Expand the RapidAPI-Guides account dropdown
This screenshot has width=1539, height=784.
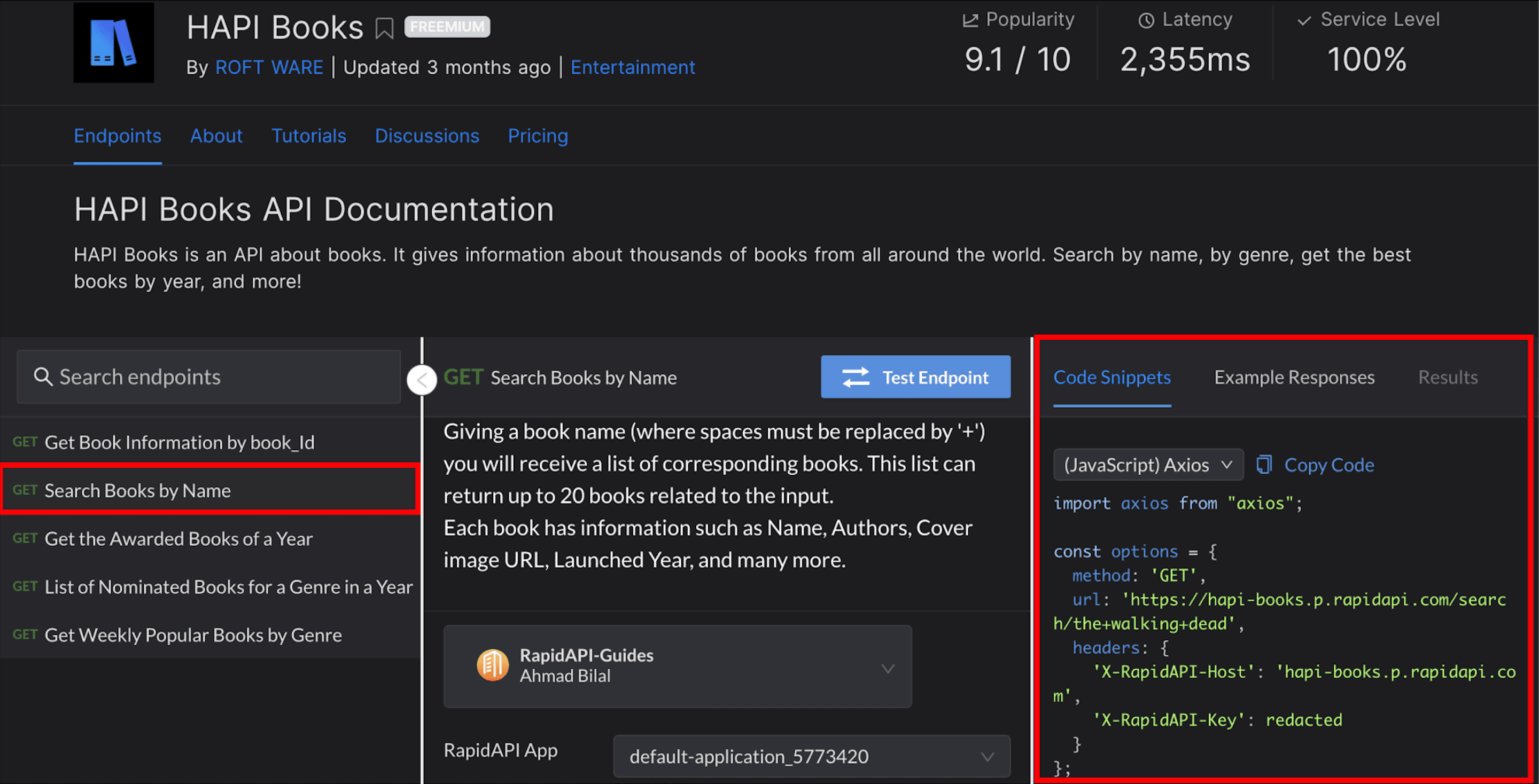[x=678, y=667]
